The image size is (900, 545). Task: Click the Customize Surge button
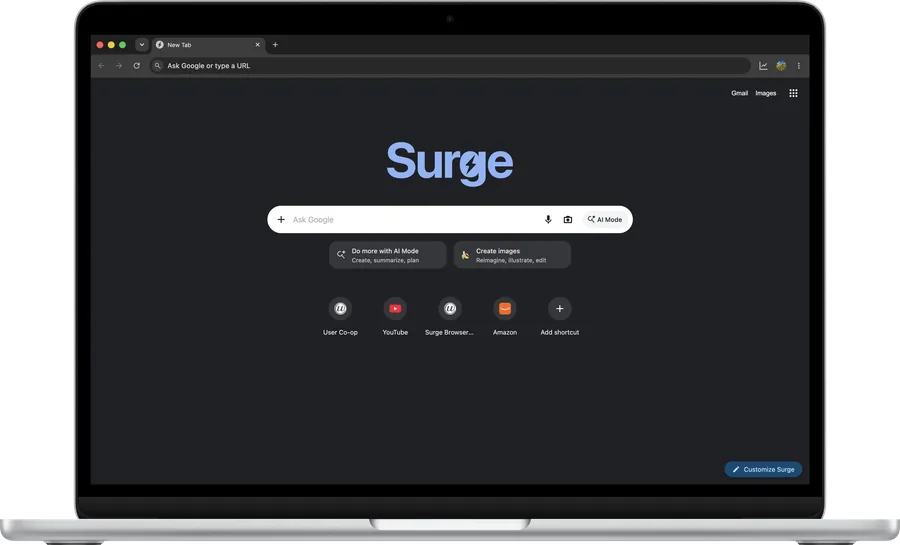pos(763,469)
